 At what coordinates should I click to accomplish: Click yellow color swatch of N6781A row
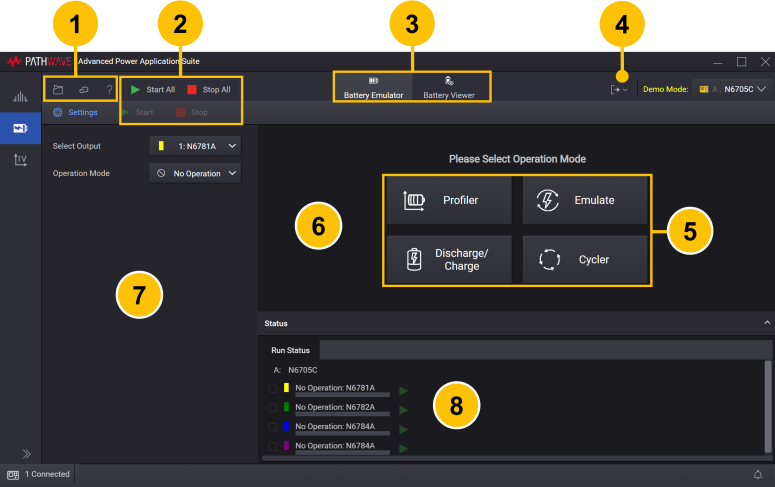tap(286, 388)
